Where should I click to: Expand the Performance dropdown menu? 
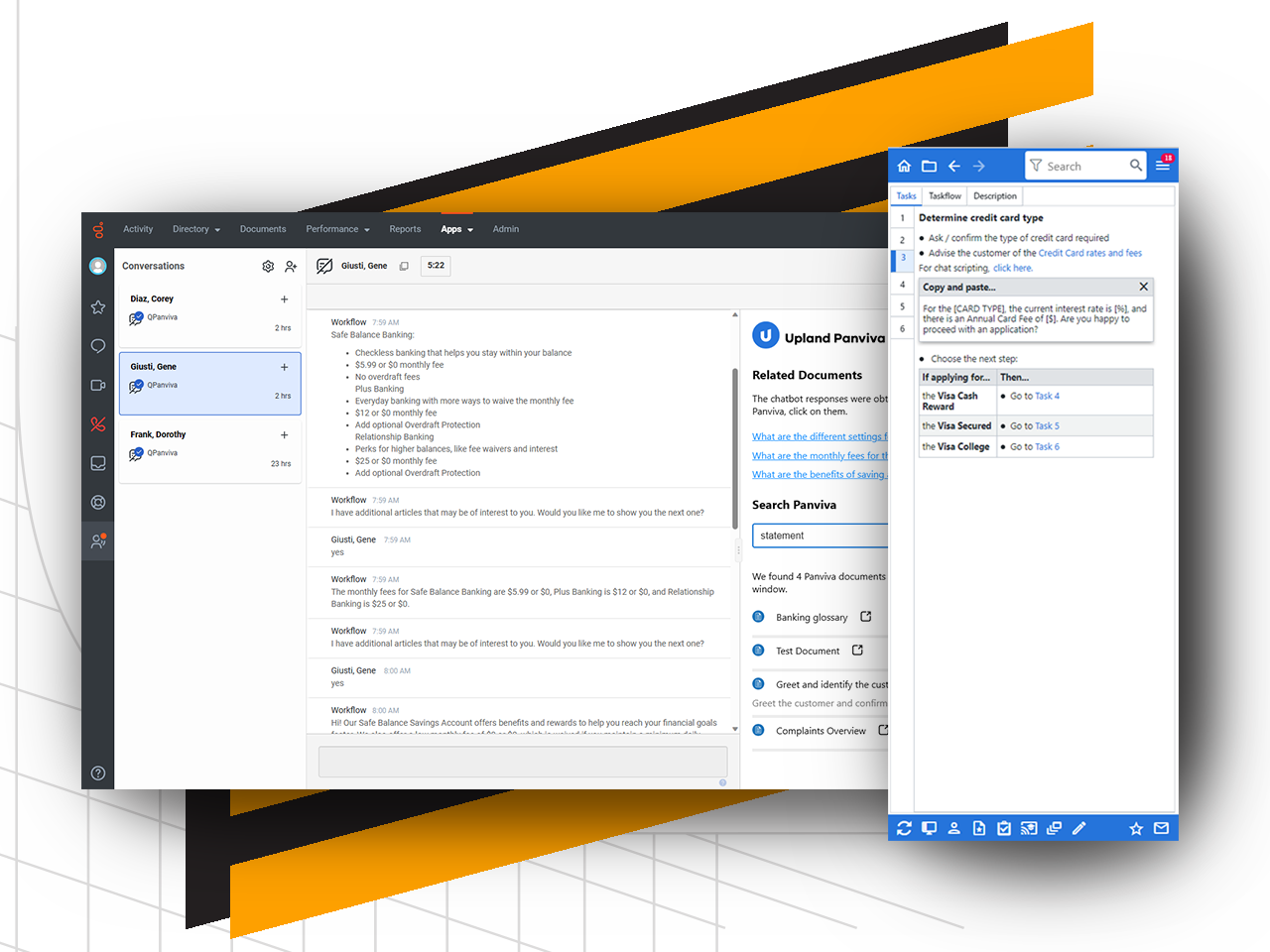point(337,229)
